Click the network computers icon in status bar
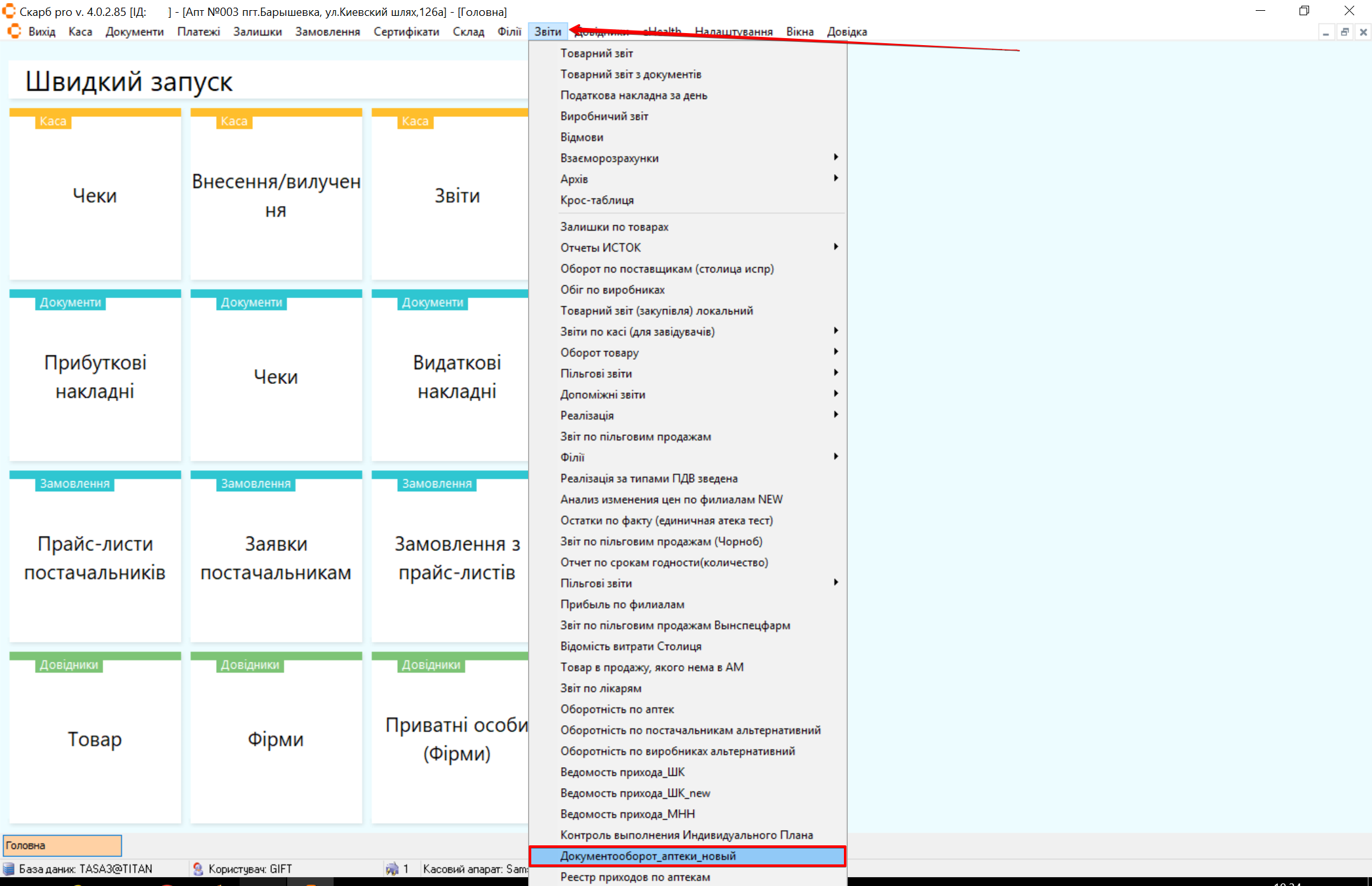This screenshot has height=886, width=1372. click(392, 869)
